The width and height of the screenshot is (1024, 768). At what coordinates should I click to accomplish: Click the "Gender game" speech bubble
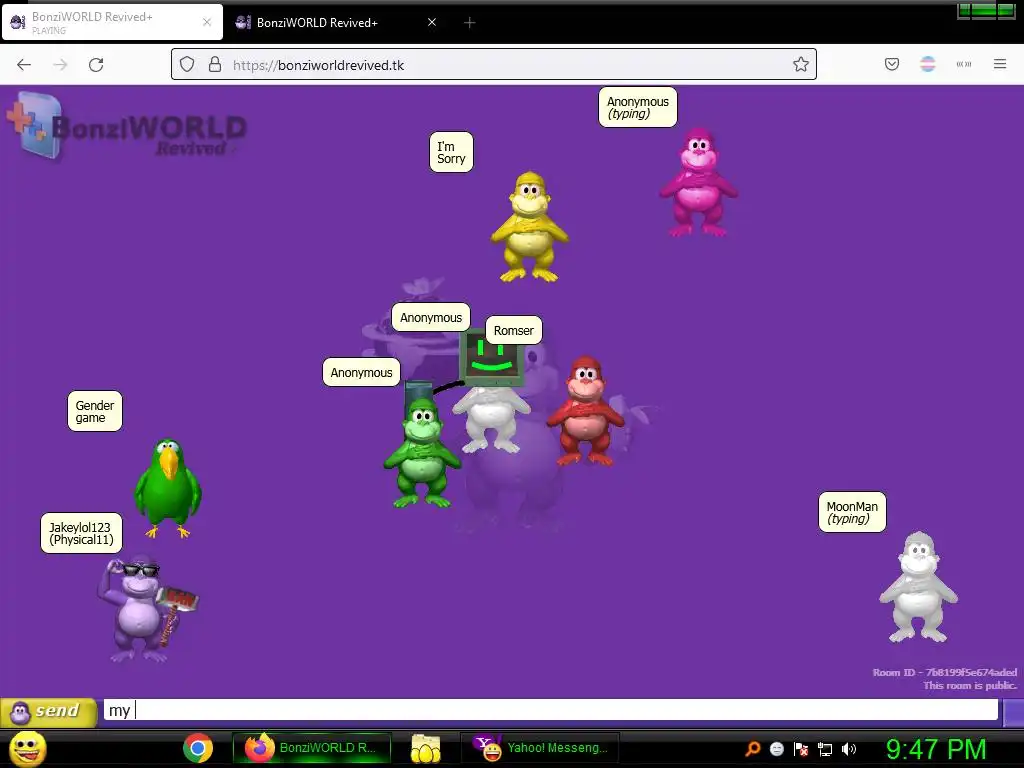(95, 411)
